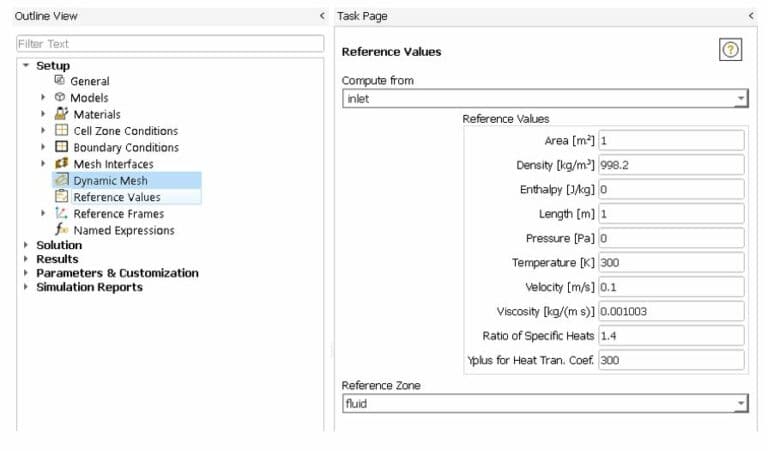768x451 pixels.
Task: Click the Named Expressions function icon
Action: pyautogui.click(x=61, y=230)
